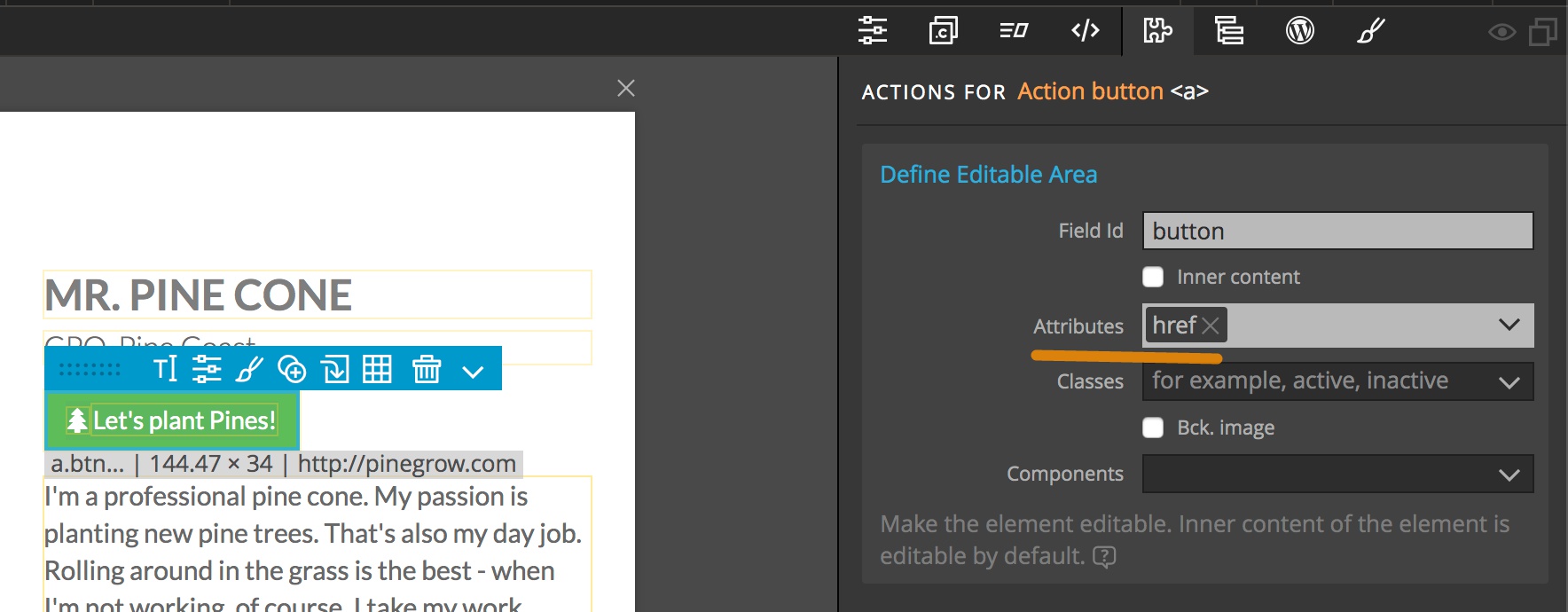This screenshot has width=1568, height=612.
Task: Open the page tree structure panel icon
Action: [1228, 30]
